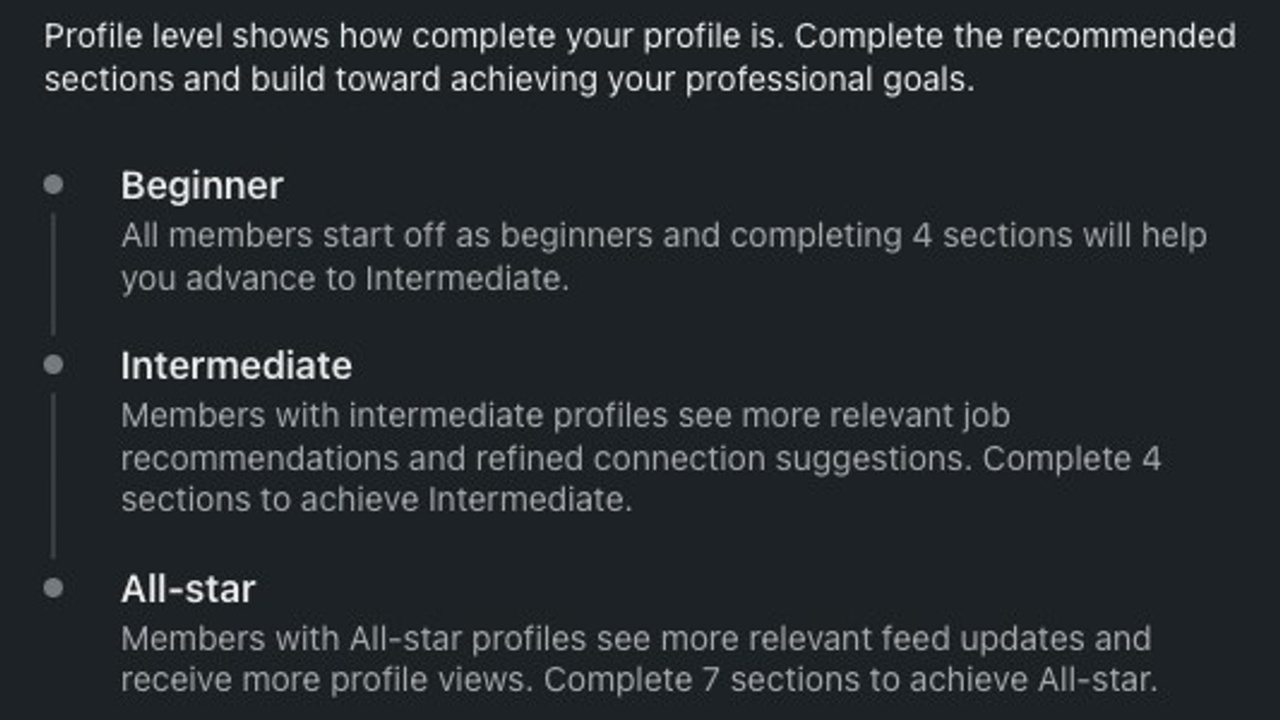Click "sections to achieve Intermediate" text
The height and width of the screenshot is (720, 1280).
[x=376, y=499]
